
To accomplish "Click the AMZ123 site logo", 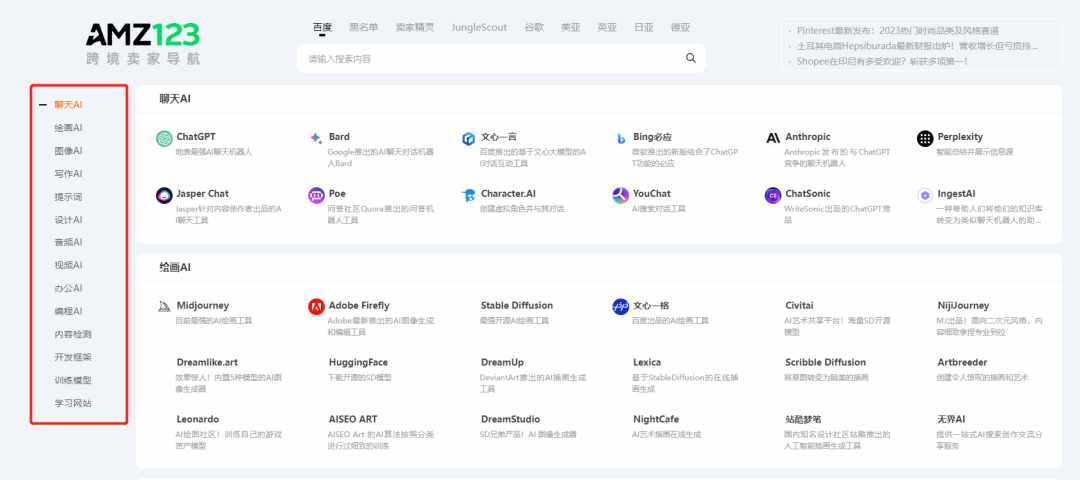I will coord(143,43).
